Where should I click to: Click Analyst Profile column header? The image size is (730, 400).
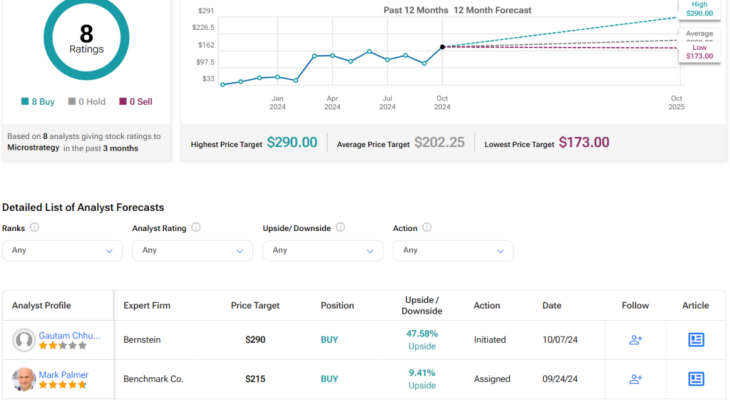(41, 305)
